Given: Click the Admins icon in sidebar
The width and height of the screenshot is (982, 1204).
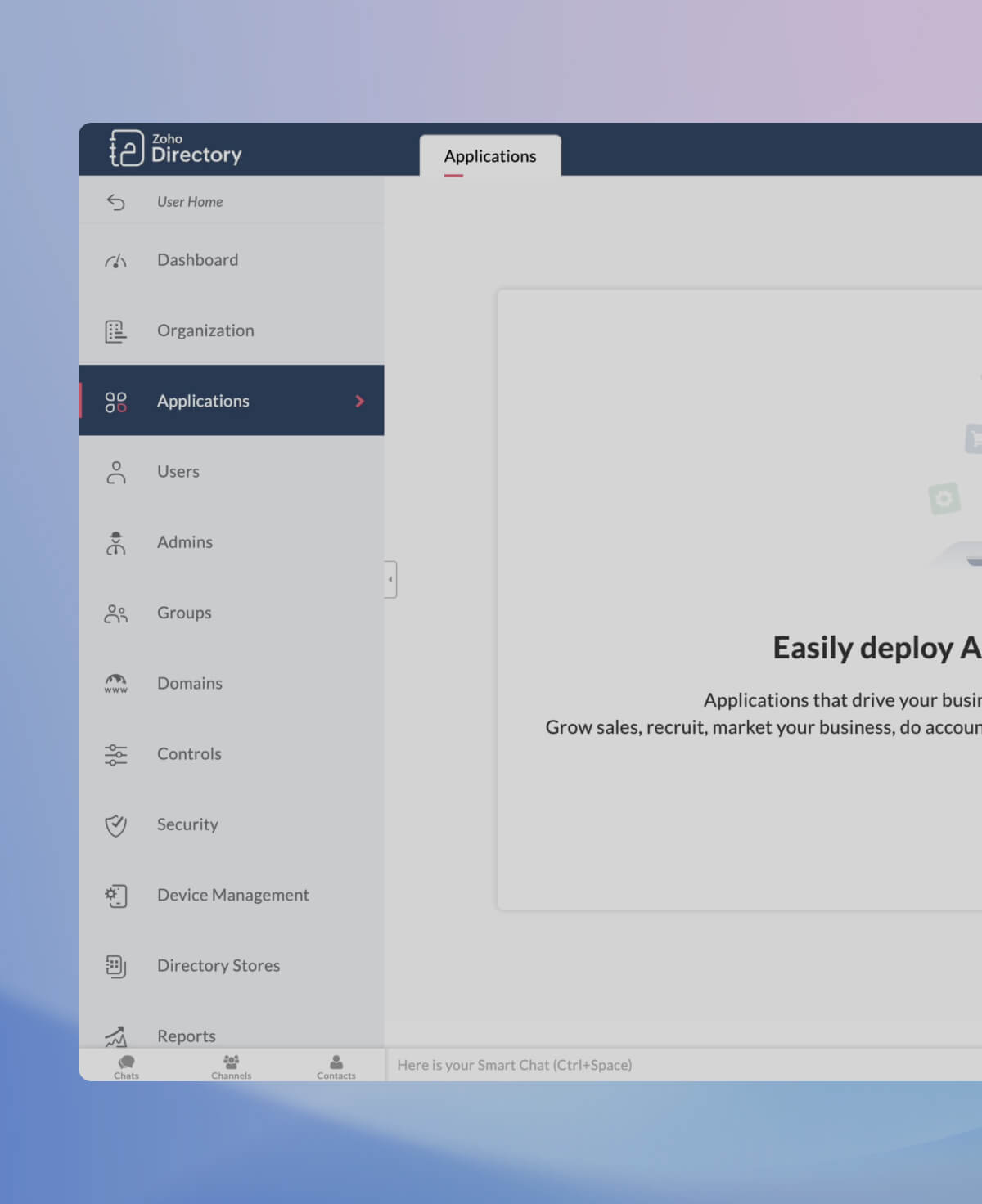Looking at the screenshot, I should point(115,543).
